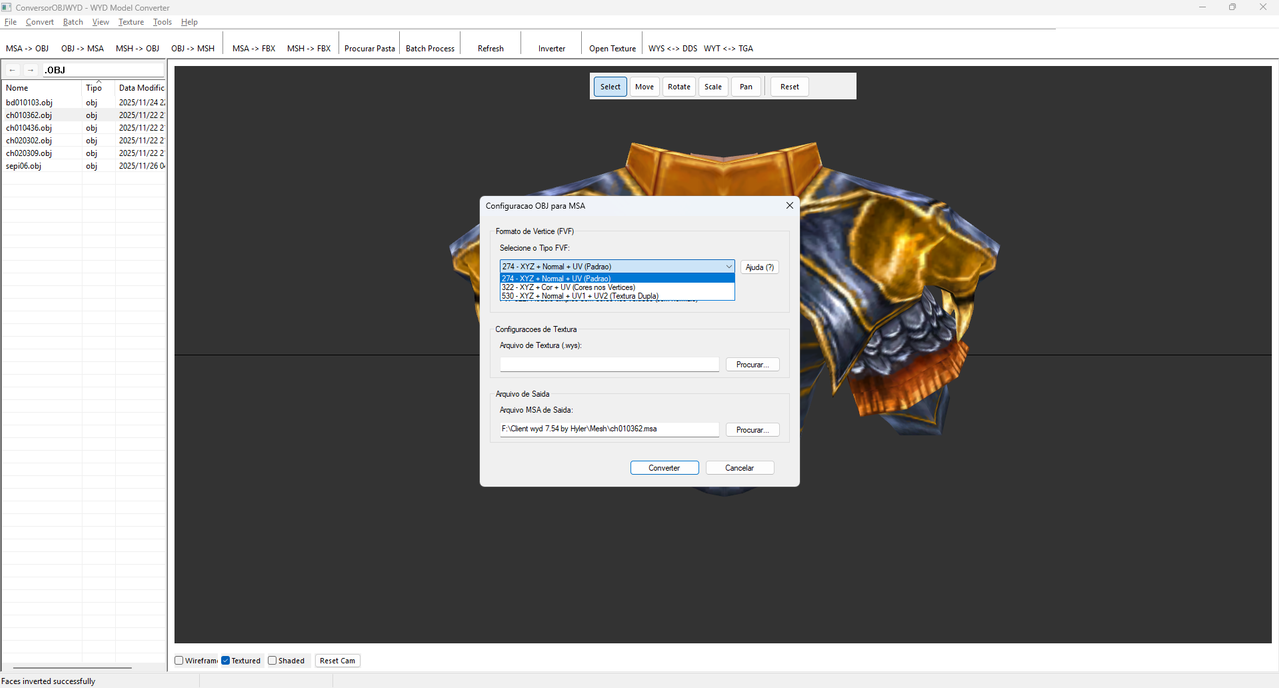Activate the Move viewport tool

pos(644,87)
